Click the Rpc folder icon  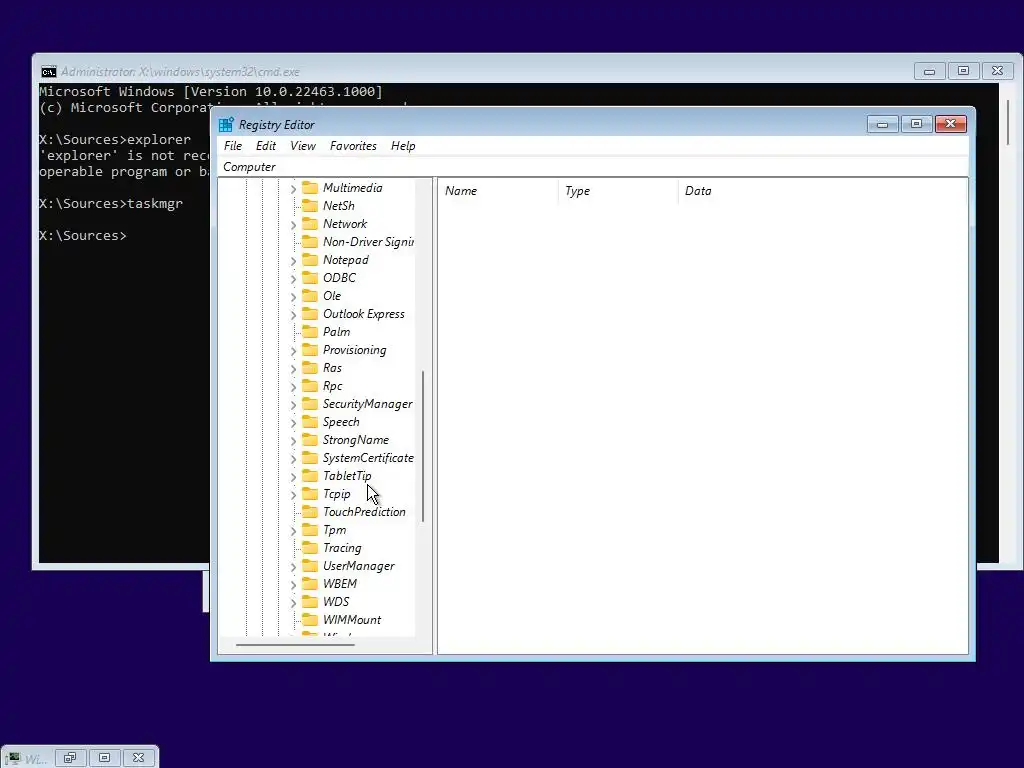point(310,386)
